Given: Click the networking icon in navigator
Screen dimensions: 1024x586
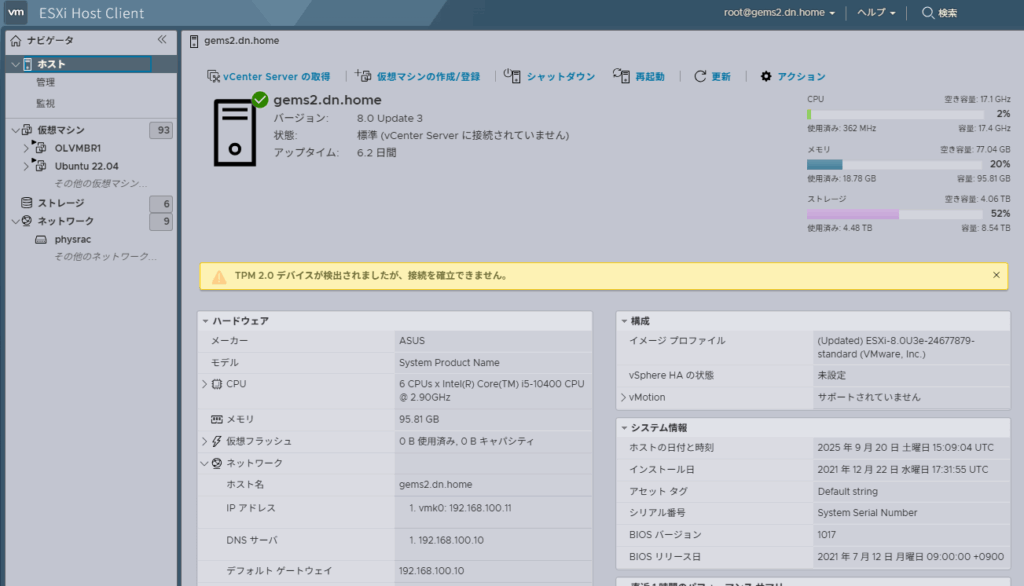Looking at the screenshot, I should 27,221.
